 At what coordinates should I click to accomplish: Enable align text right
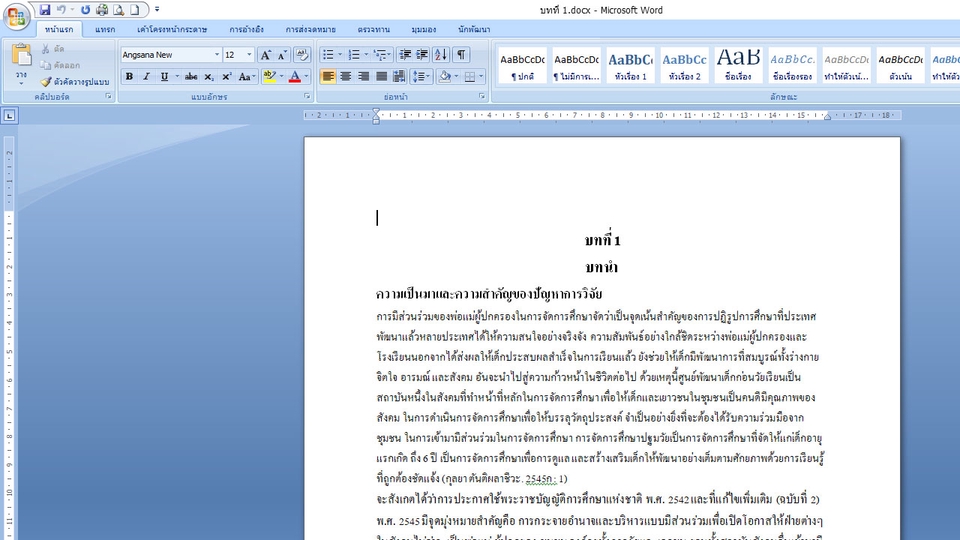[364, 77]
